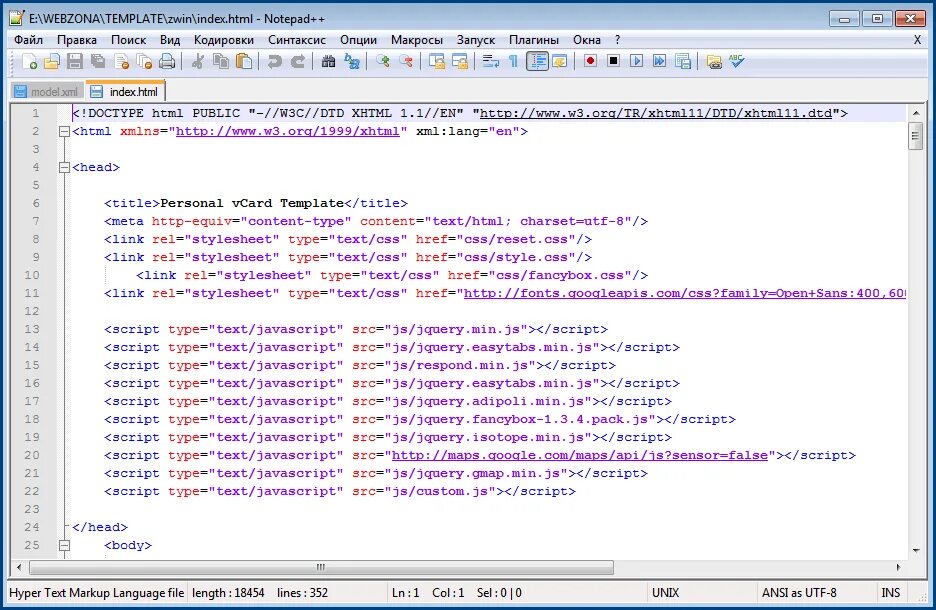Screen dimensions: 936x610
Task: Click the vertical scrollbar down arrow
Action: 916,550
